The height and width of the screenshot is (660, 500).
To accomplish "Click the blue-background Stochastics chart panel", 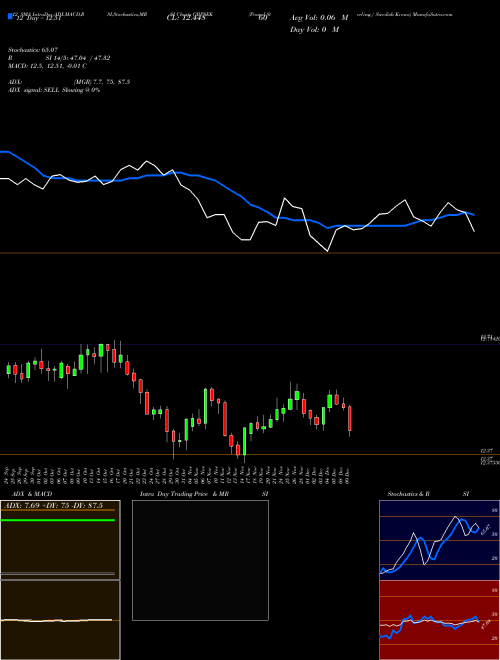I will coord(439,540).
